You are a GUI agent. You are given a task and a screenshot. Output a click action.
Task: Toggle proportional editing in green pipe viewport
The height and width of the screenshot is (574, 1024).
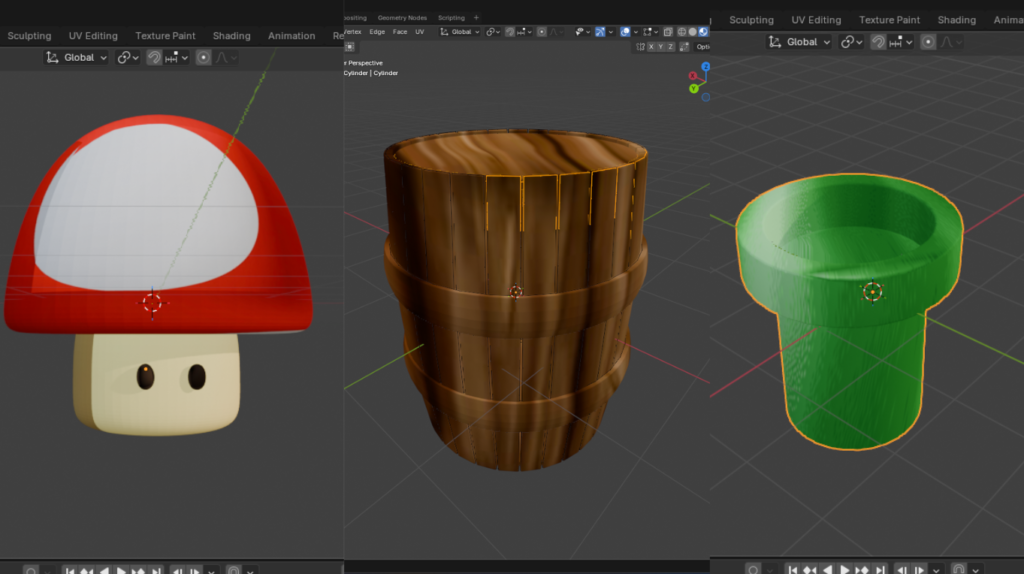click(928, 42)
